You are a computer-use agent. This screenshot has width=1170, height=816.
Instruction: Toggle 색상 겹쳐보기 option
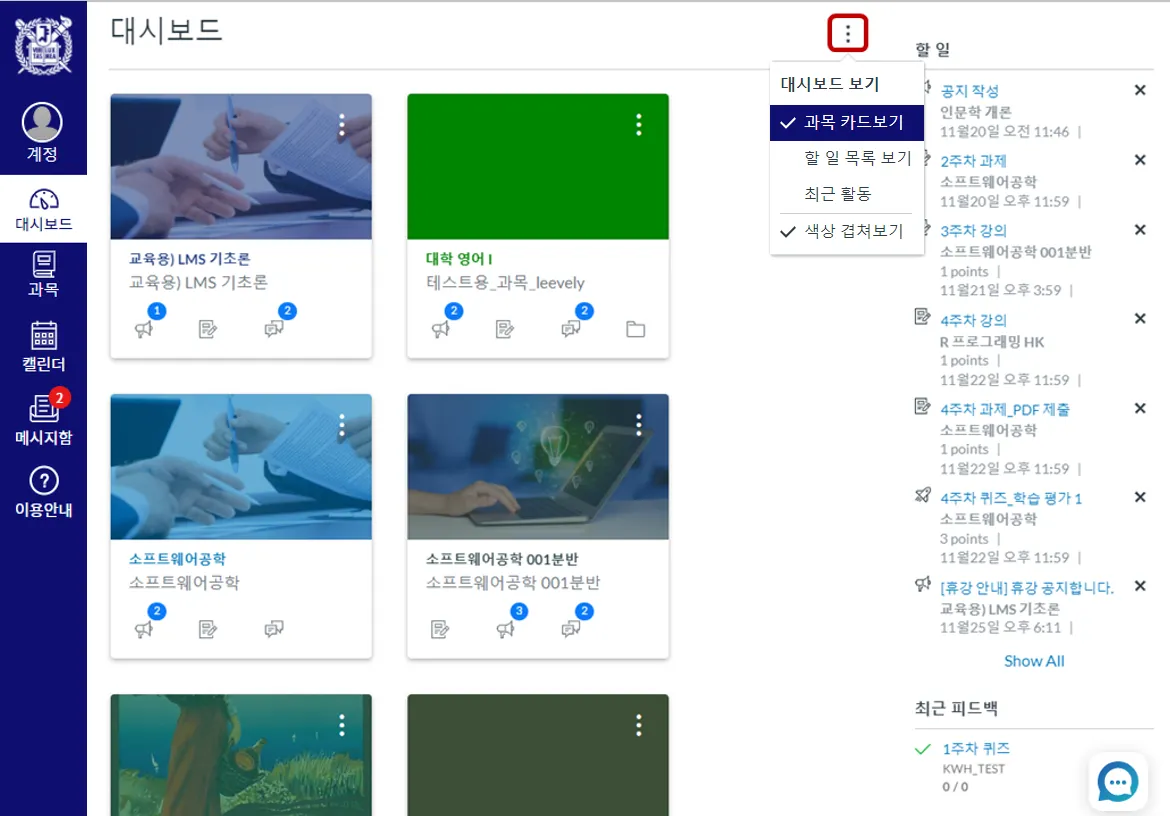pos(847,231)
